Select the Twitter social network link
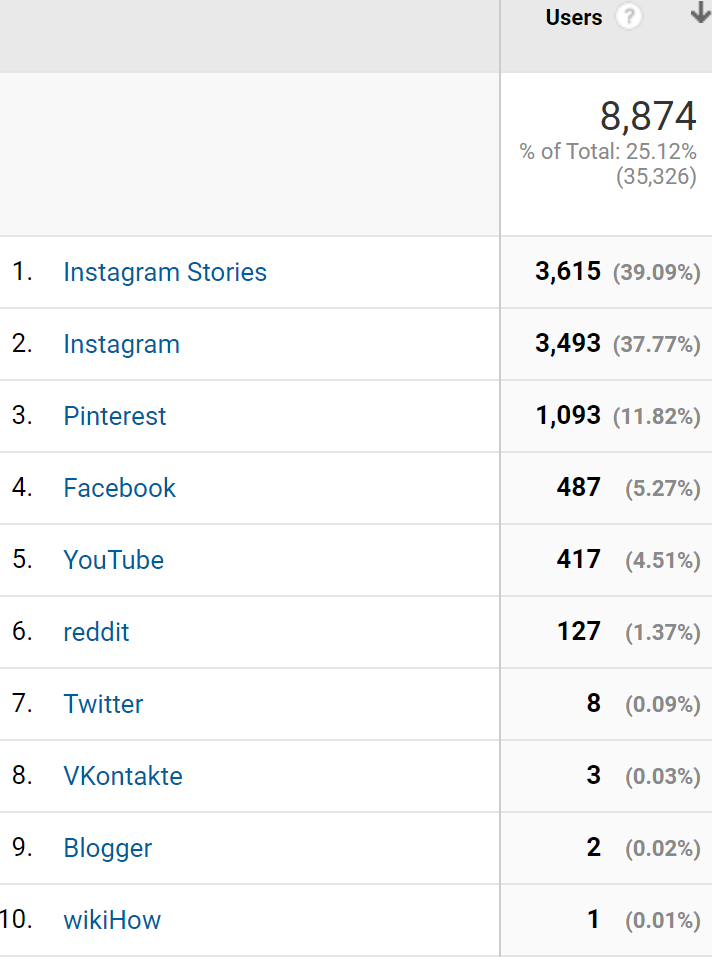 [103, 704]
